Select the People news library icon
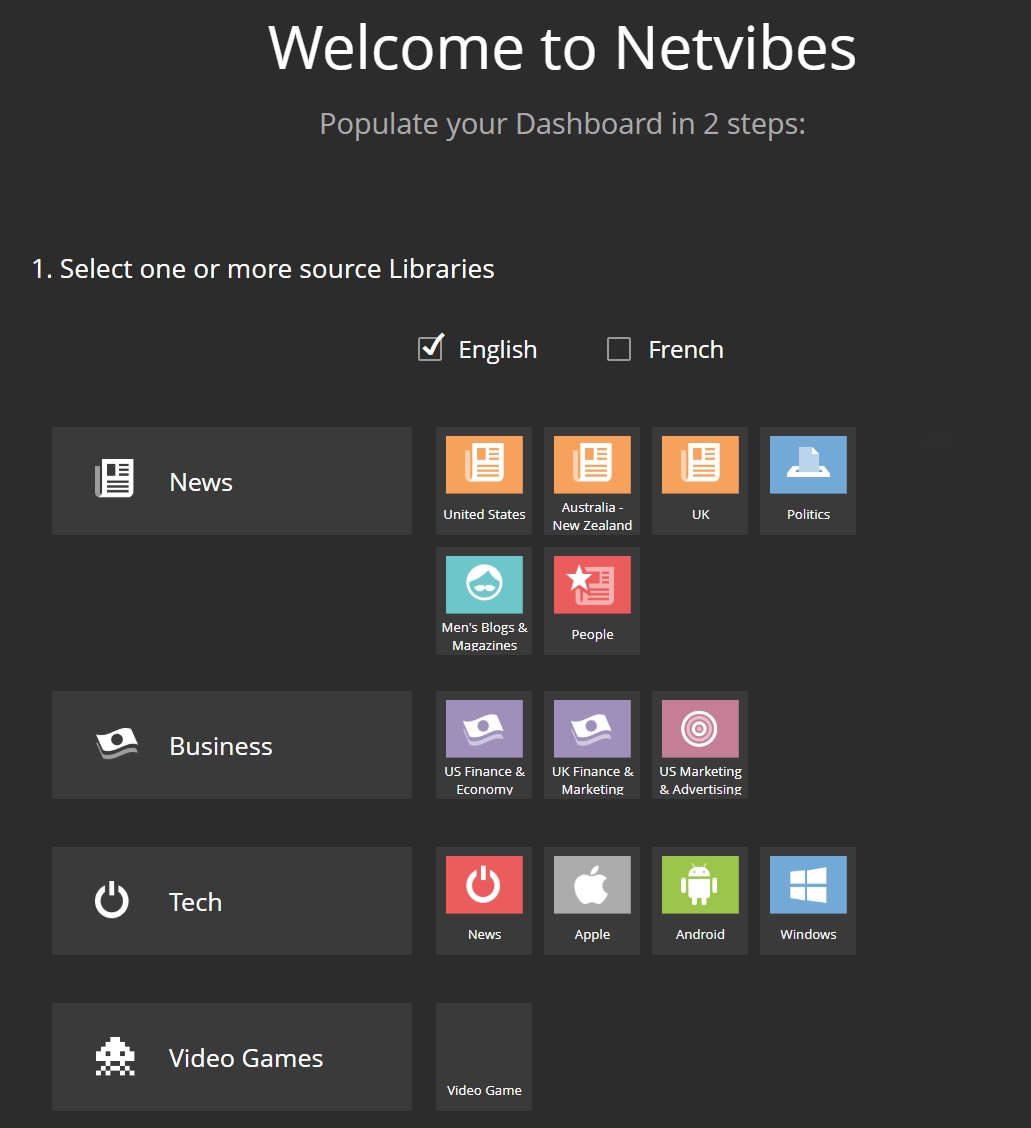The width and height of the screenshot is (1031, 1128). (592, 585)
